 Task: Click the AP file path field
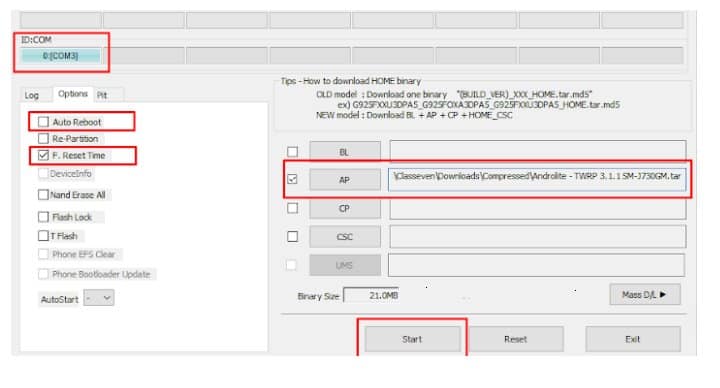[537, 179]
